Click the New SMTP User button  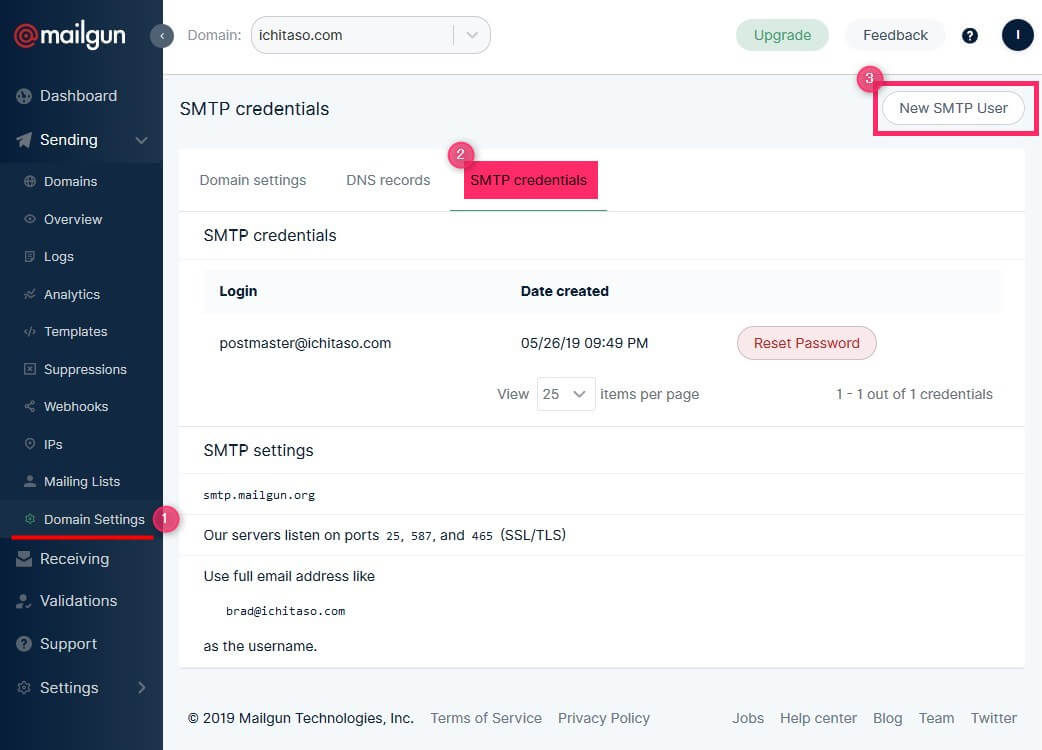[x=953, y=108]
